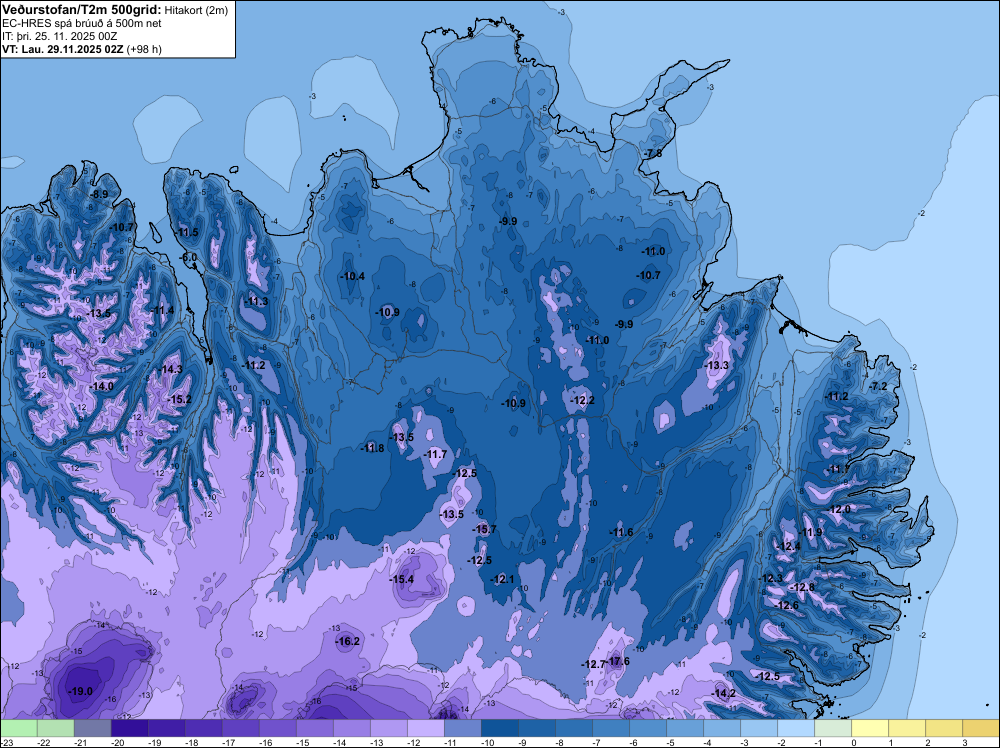1000x748 pixels.
Task: Click the -12.6 temperature label on map
Action: pos(786,605)
